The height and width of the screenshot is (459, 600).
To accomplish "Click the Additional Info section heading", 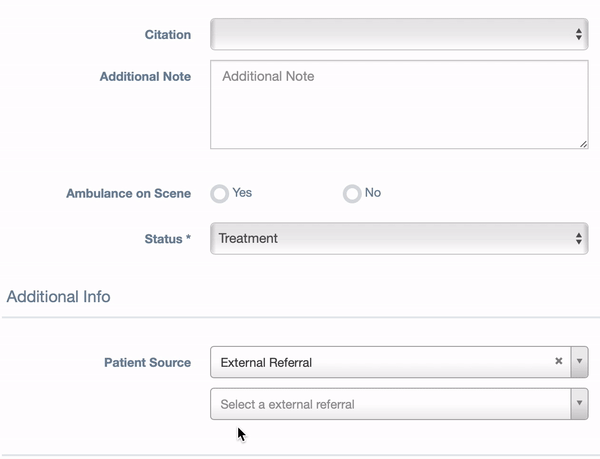I will point(59,296).
